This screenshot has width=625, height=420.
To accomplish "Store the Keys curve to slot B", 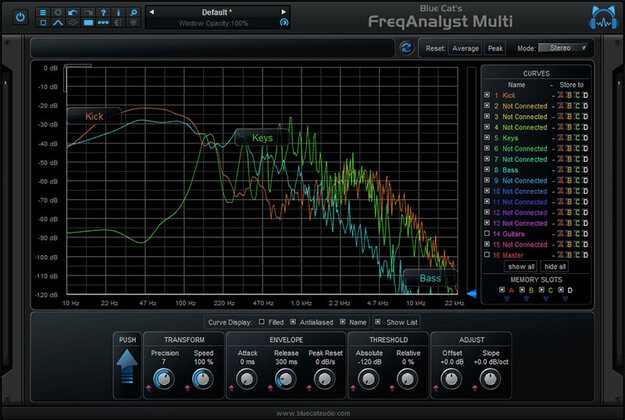I will (569, 137).
